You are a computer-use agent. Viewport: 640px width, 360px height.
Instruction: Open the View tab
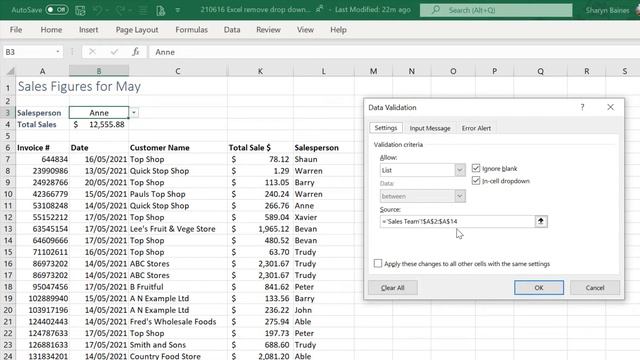pos(305,30)
